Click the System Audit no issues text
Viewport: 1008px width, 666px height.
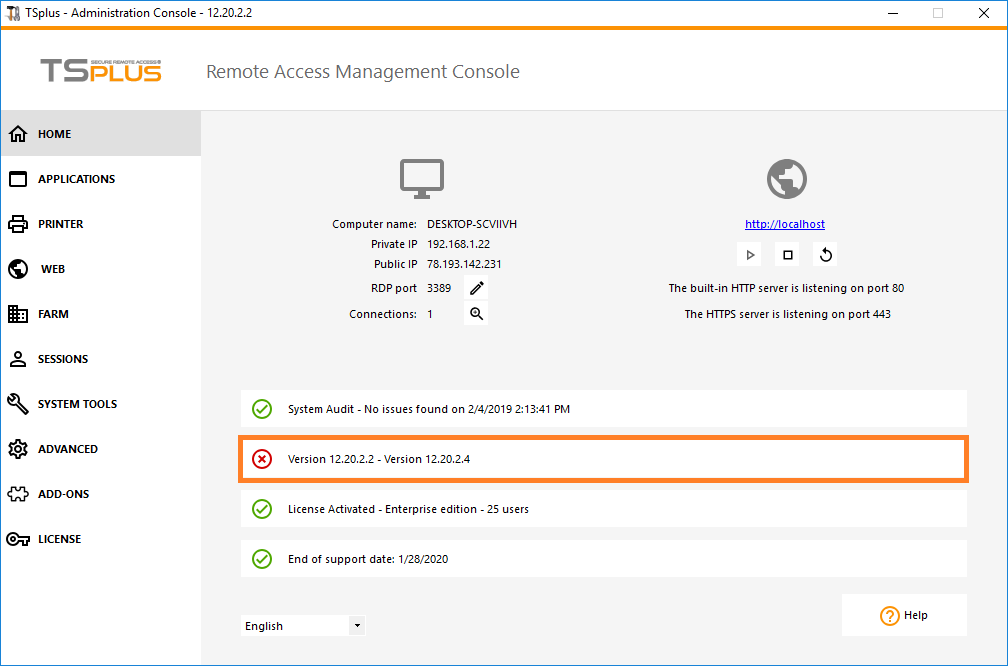tap(429, 409)
